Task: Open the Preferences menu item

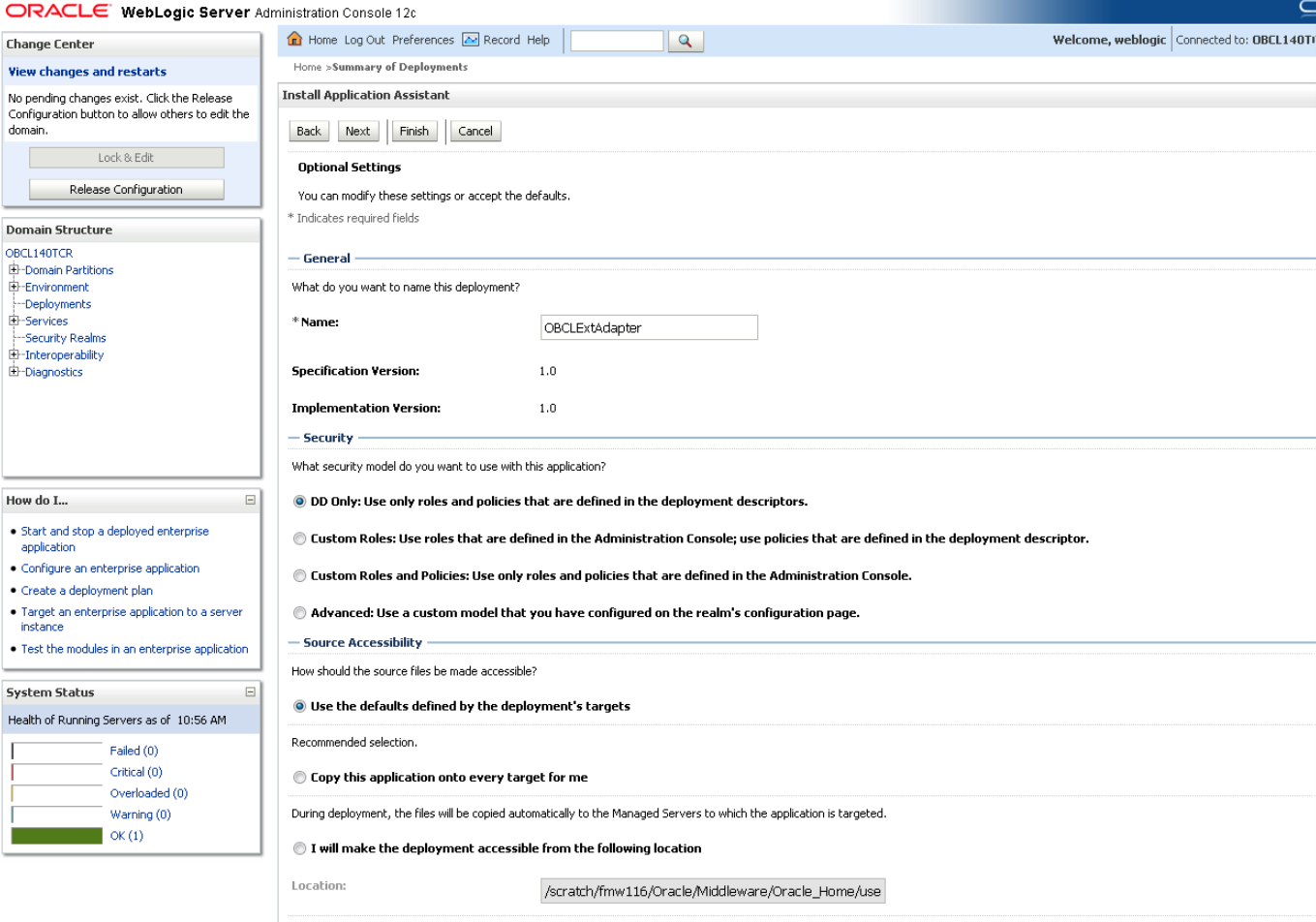Action: [x=424, y=40]
